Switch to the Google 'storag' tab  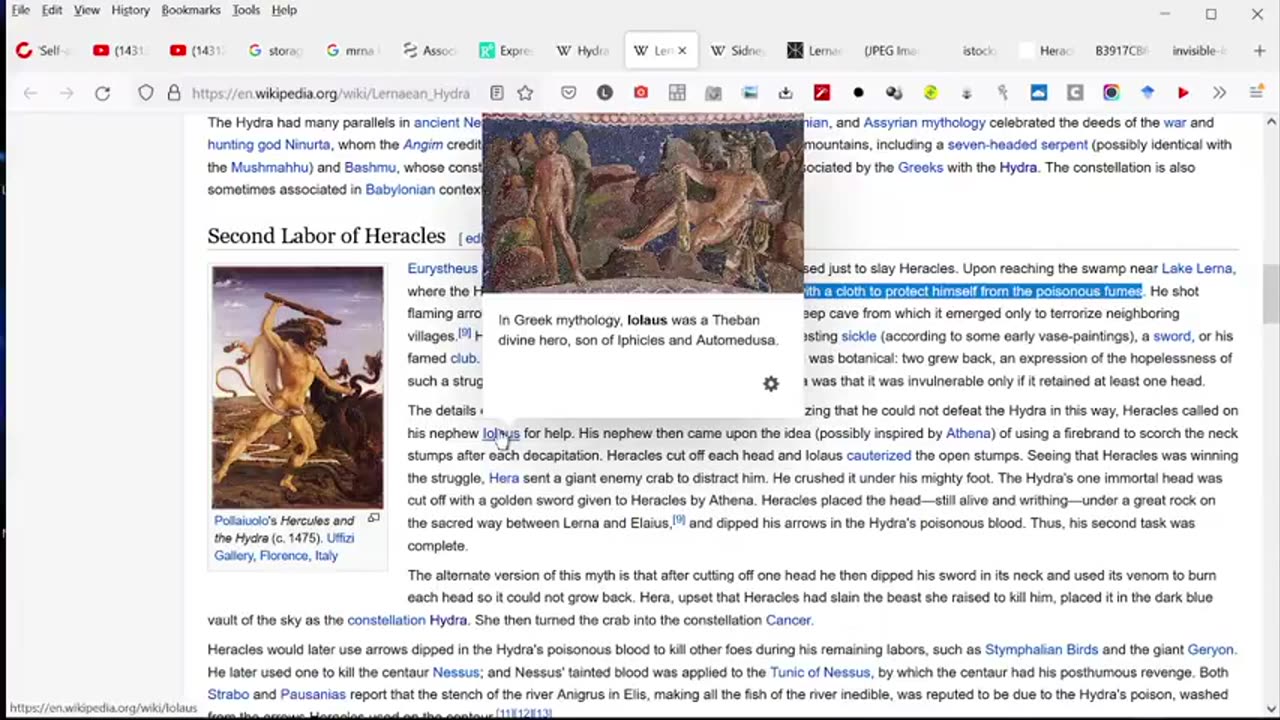pyautogui.click(x=276, y=50)
